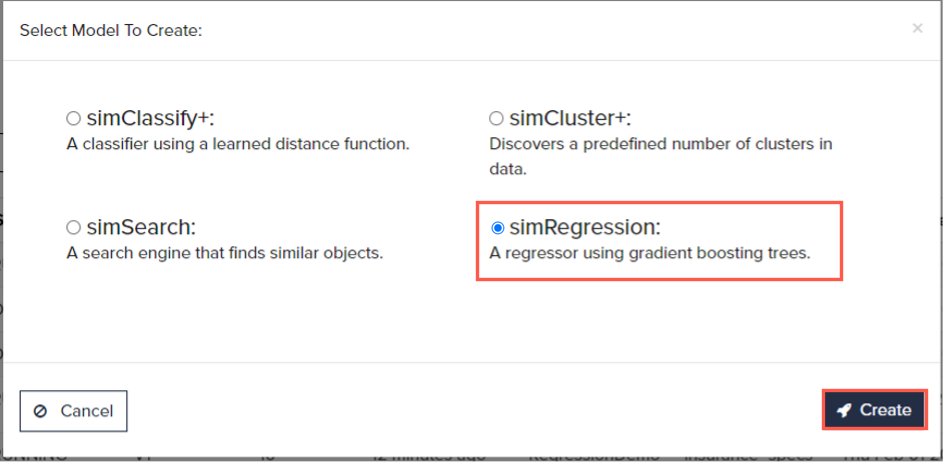
Task: Click the ban icon on Cancel
Action: click(41, 411)
